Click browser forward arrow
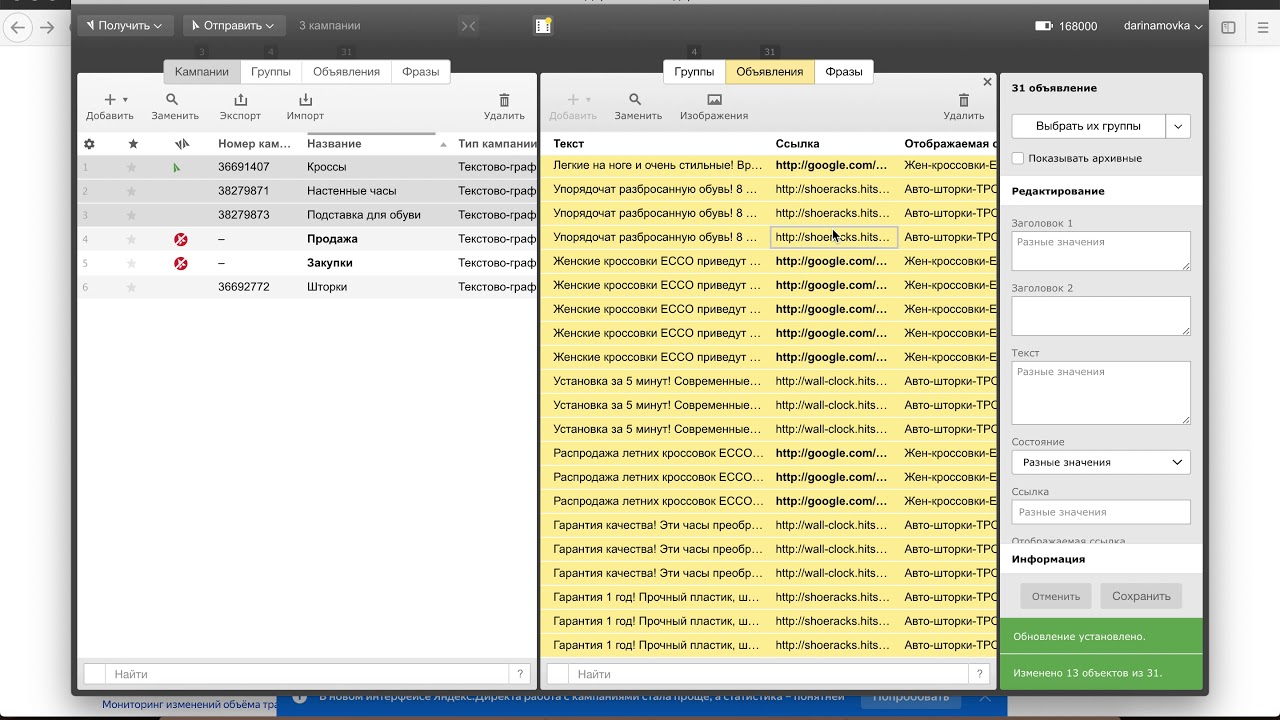 click(x=47, y=28)
